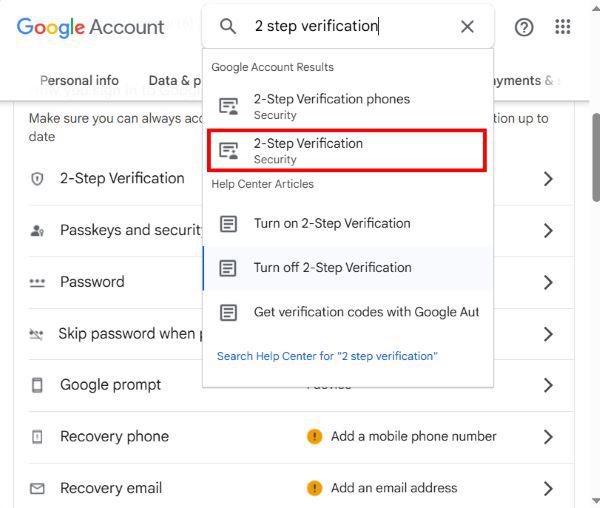The image size is (600, 508).
Task: Expand the 2-Step Verification row chevron
Action: point(548,179)
